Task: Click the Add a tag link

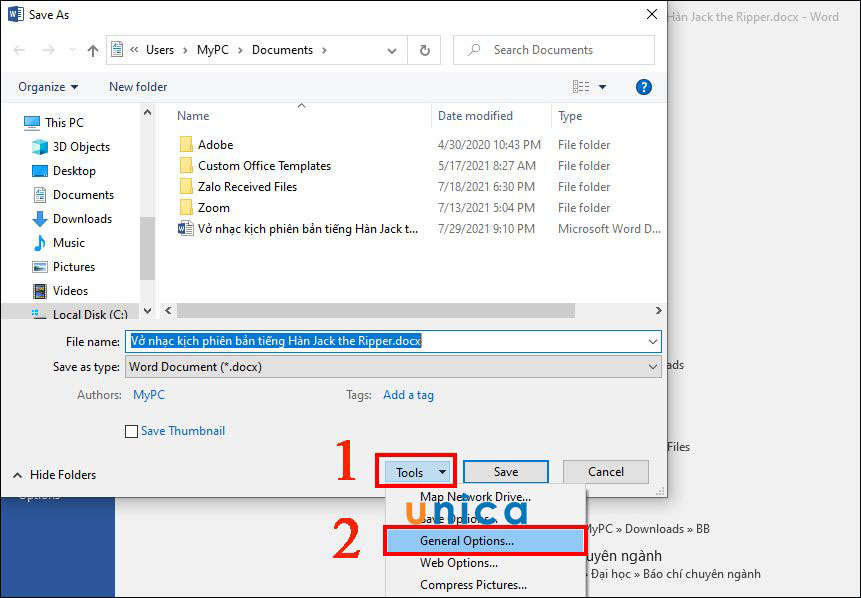Action: [408, 395]
